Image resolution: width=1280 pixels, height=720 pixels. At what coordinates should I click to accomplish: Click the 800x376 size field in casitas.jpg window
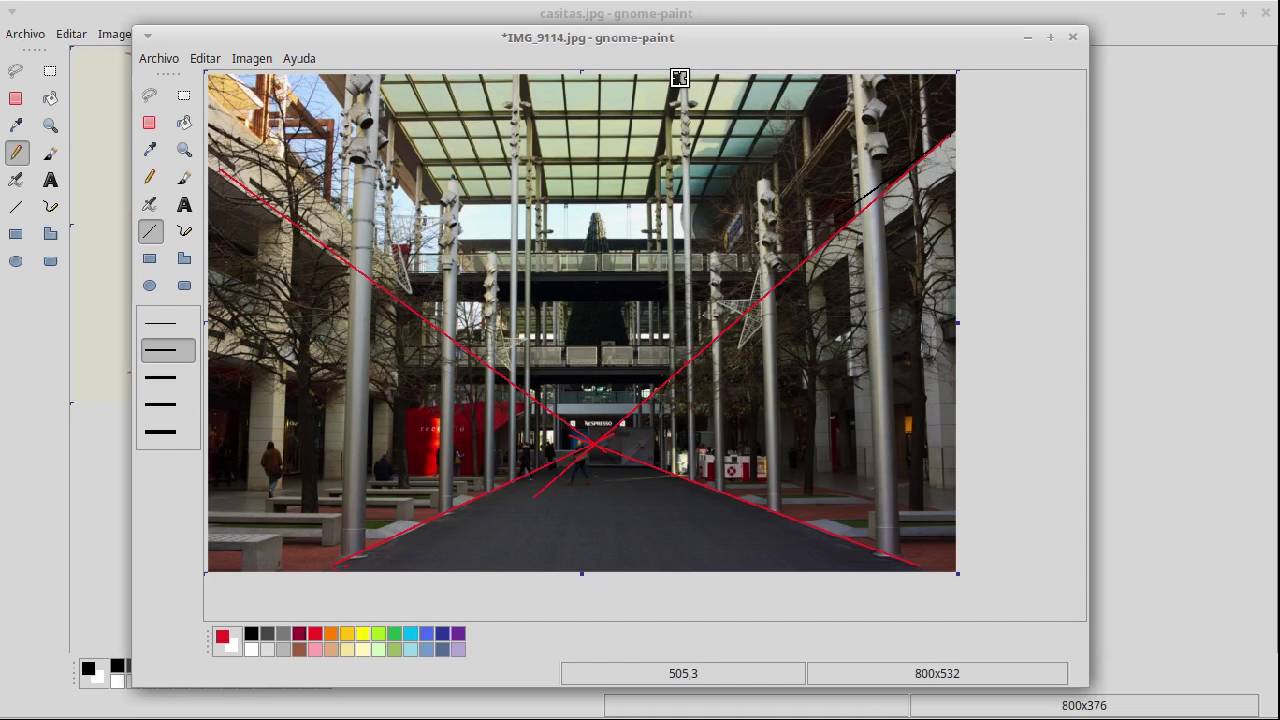(1084, 705)
